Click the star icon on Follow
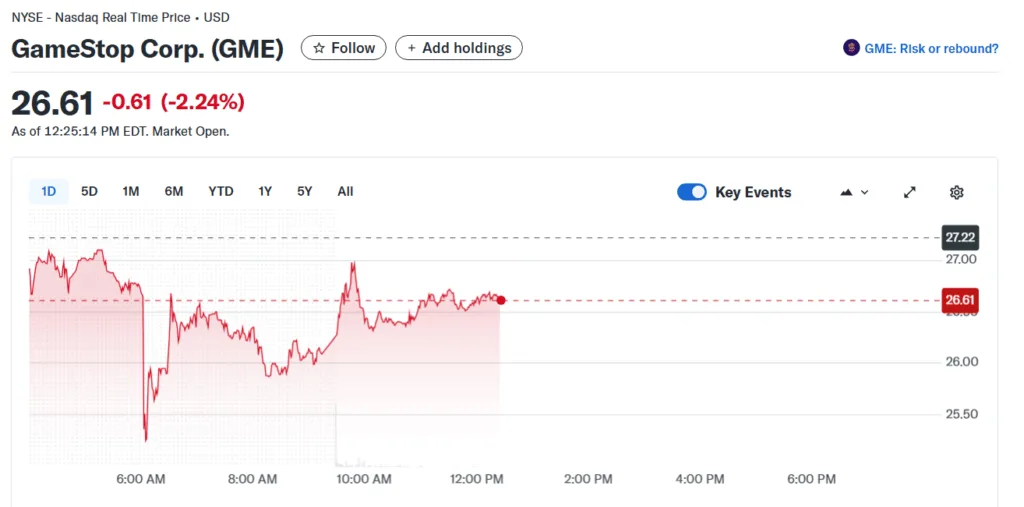Screen dimensions: 1024x507 tap(318, 48)
